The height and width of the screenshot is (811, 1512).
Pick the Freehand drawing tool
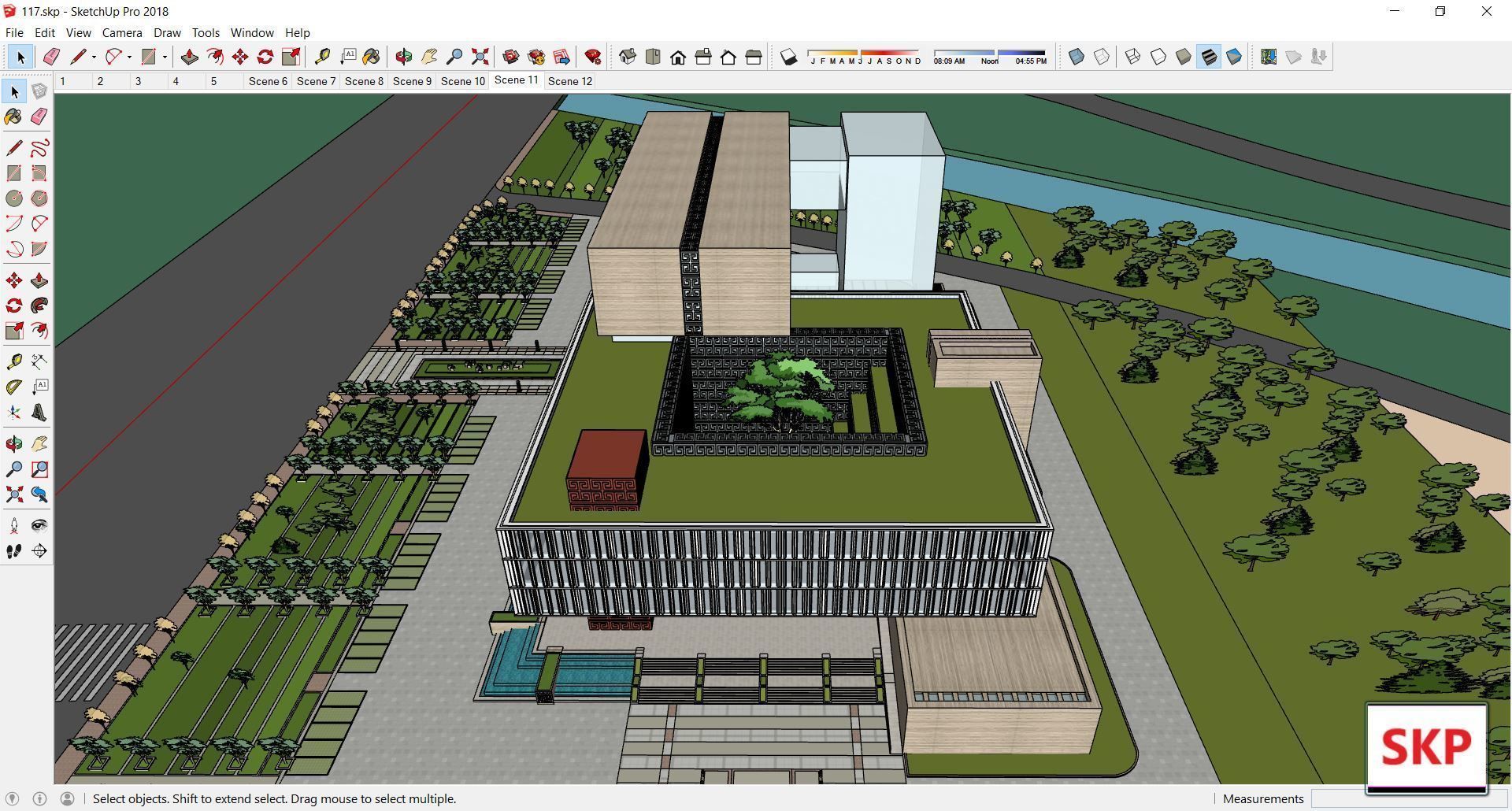[39, 148]
